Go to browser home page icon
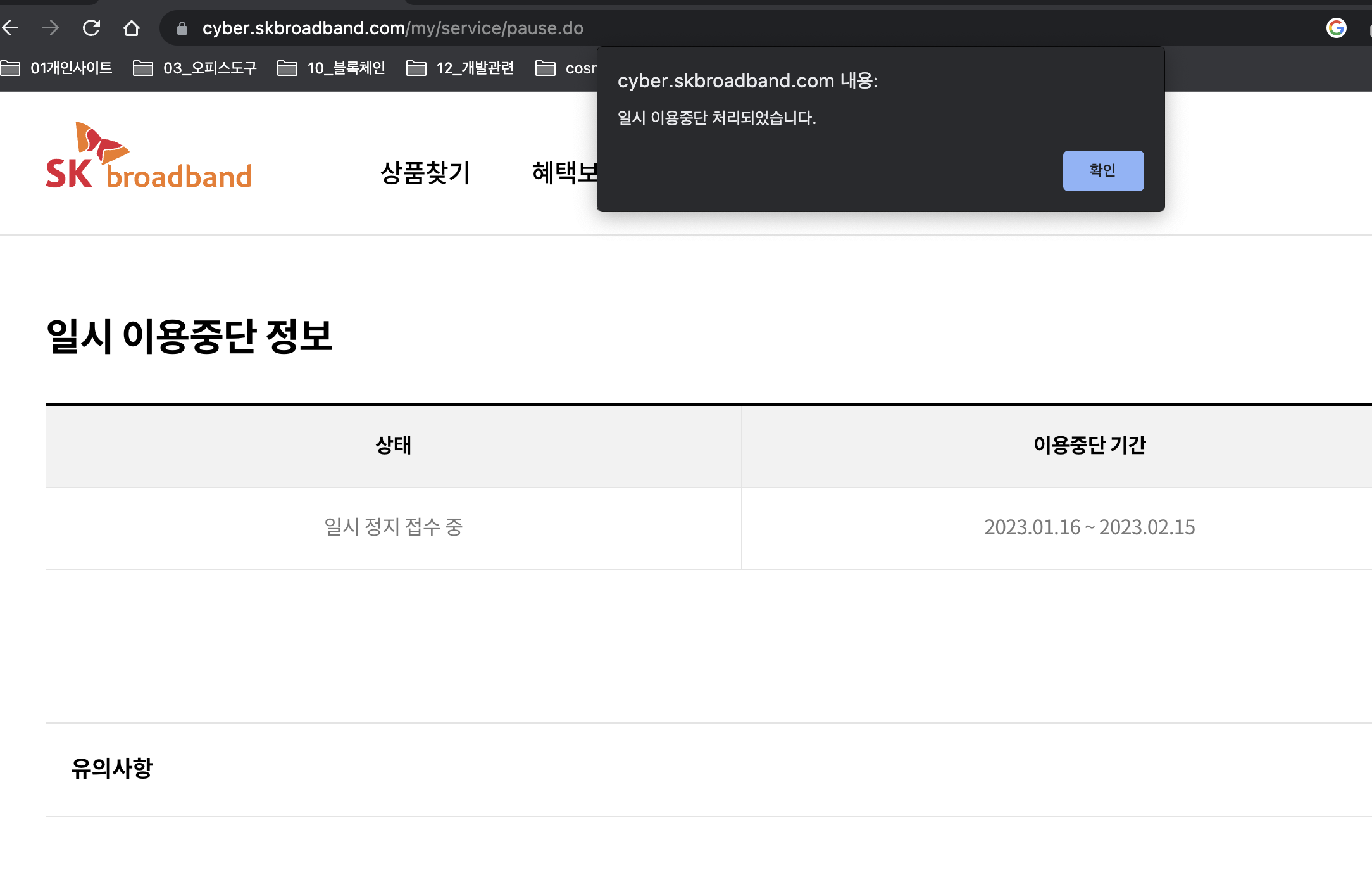Screen dimensions: 1372x875 (x=132, y=28)
